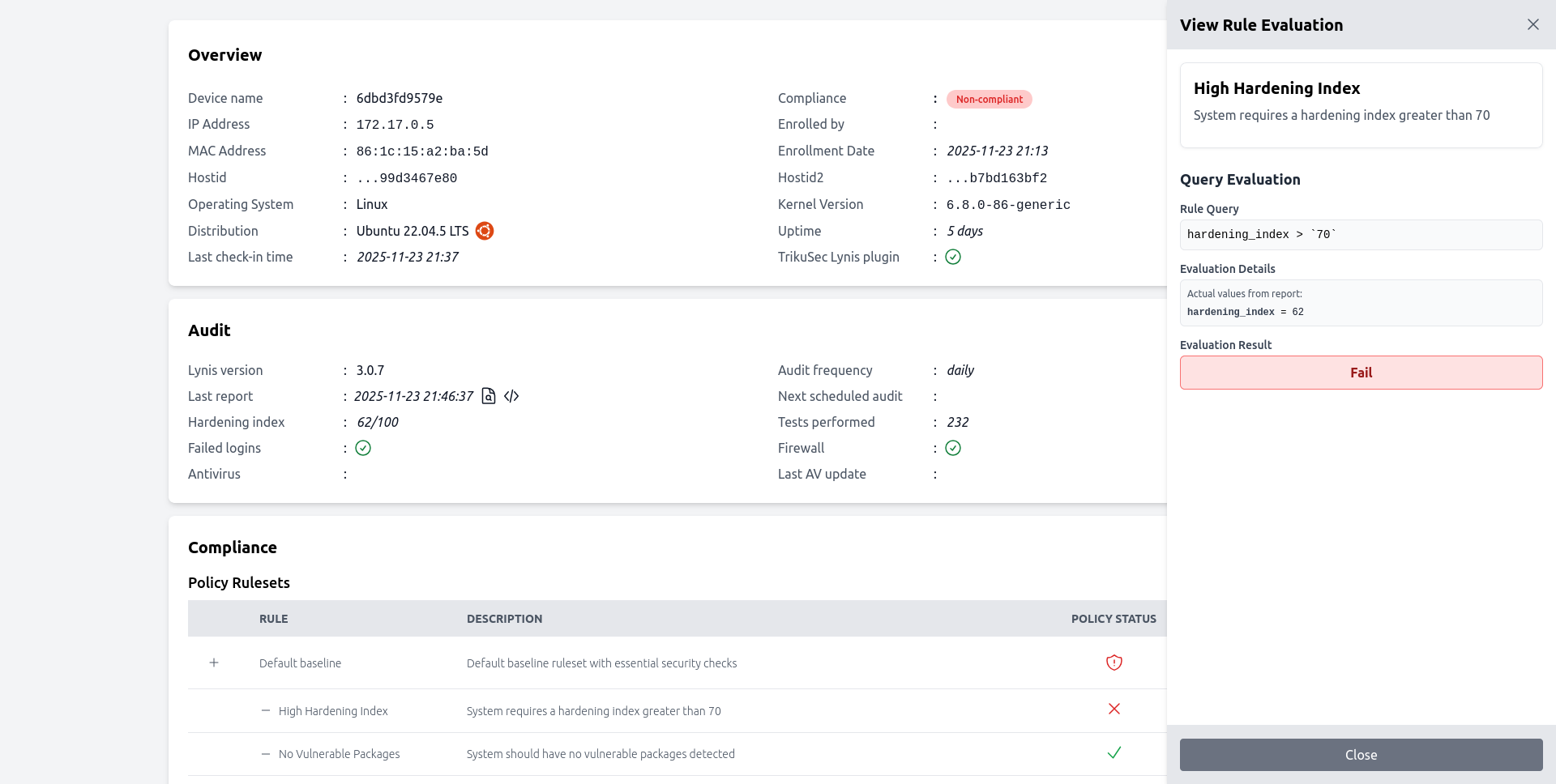Click the Default baseline rule name

300,663
